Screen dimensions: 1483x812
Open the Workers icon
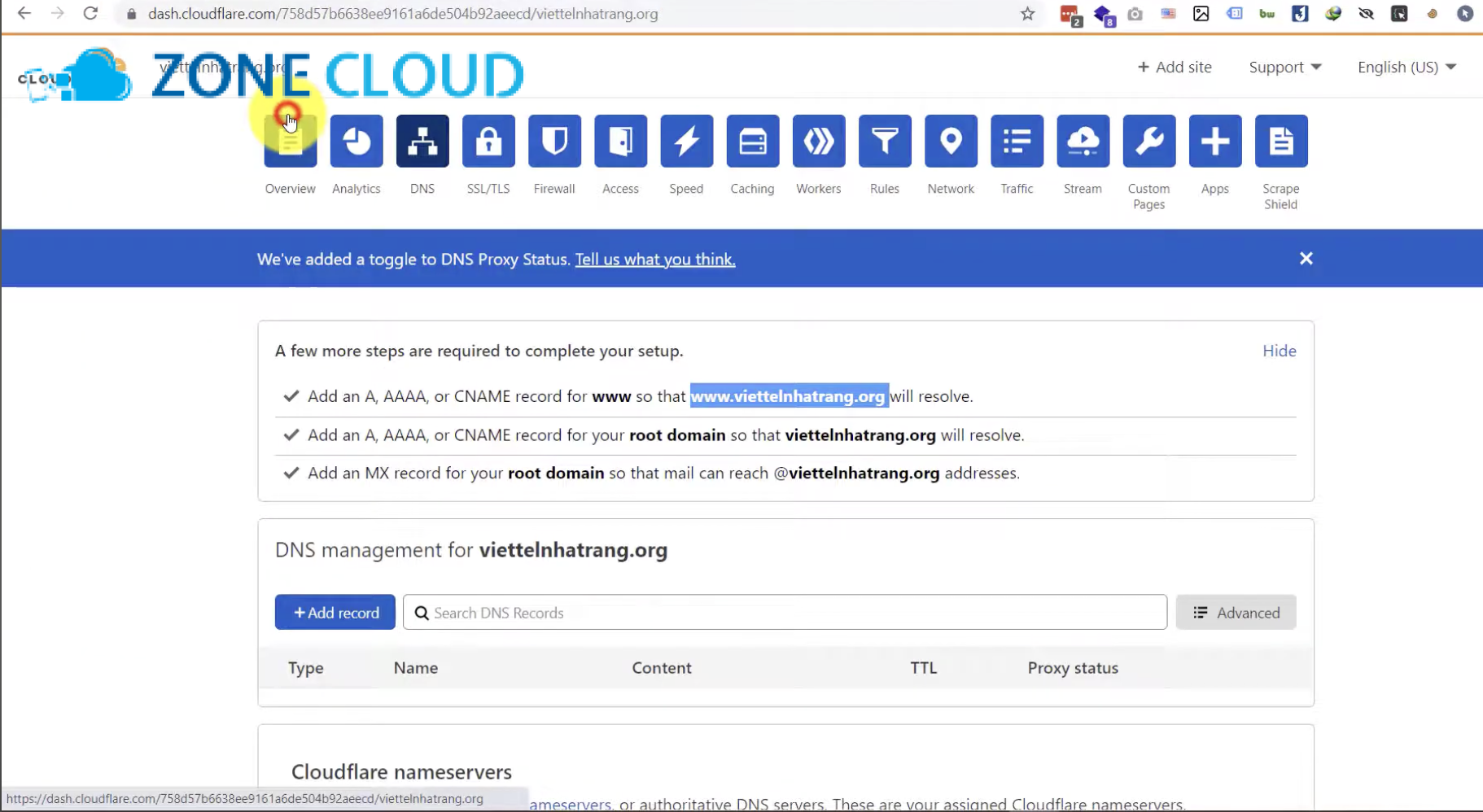[819, 142]
